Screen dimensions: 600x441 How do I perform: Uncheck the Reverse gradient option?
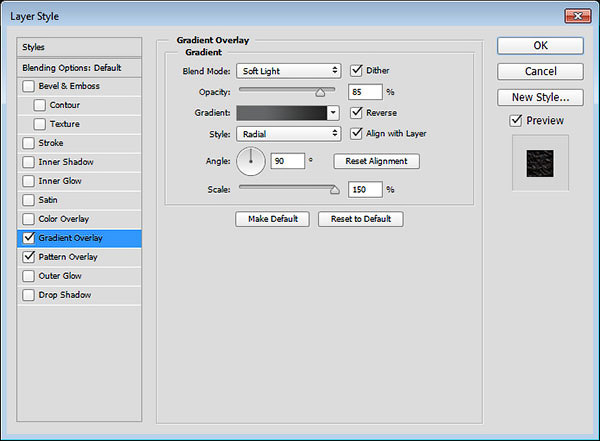tap(356, 113)
